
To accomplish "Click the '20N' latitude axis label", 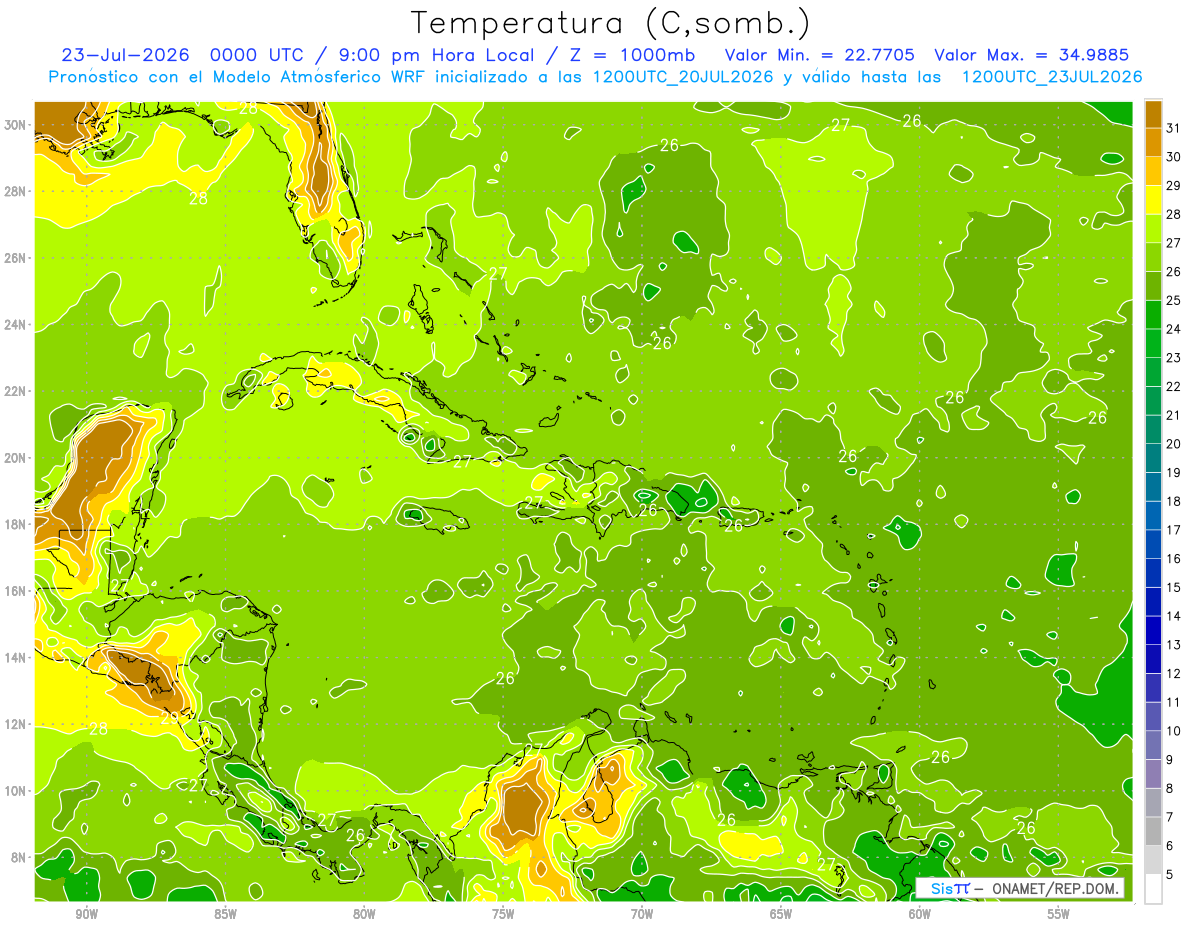I will (x=16, y=458).
